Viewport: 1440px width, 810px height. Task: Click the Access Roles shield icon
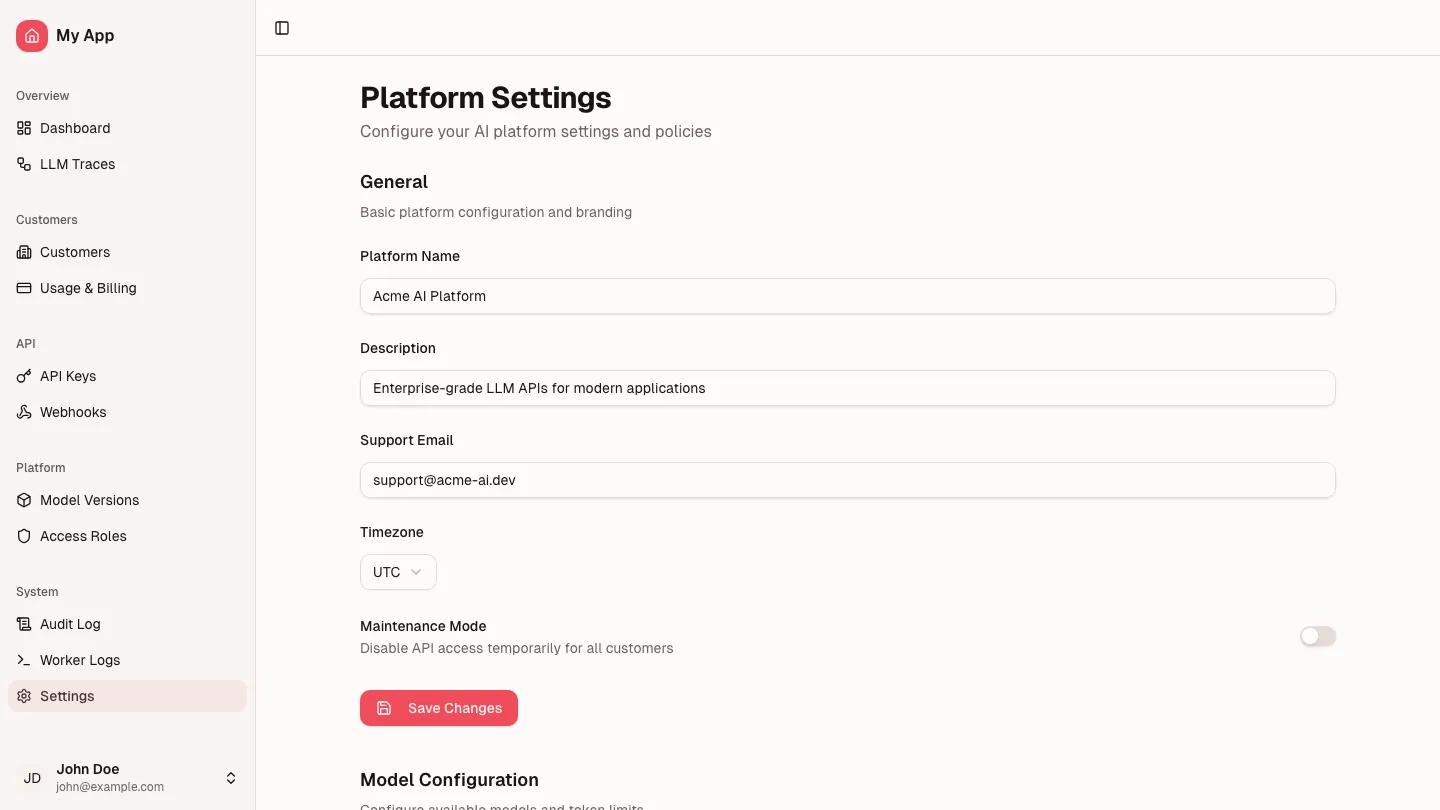point(23,536)
